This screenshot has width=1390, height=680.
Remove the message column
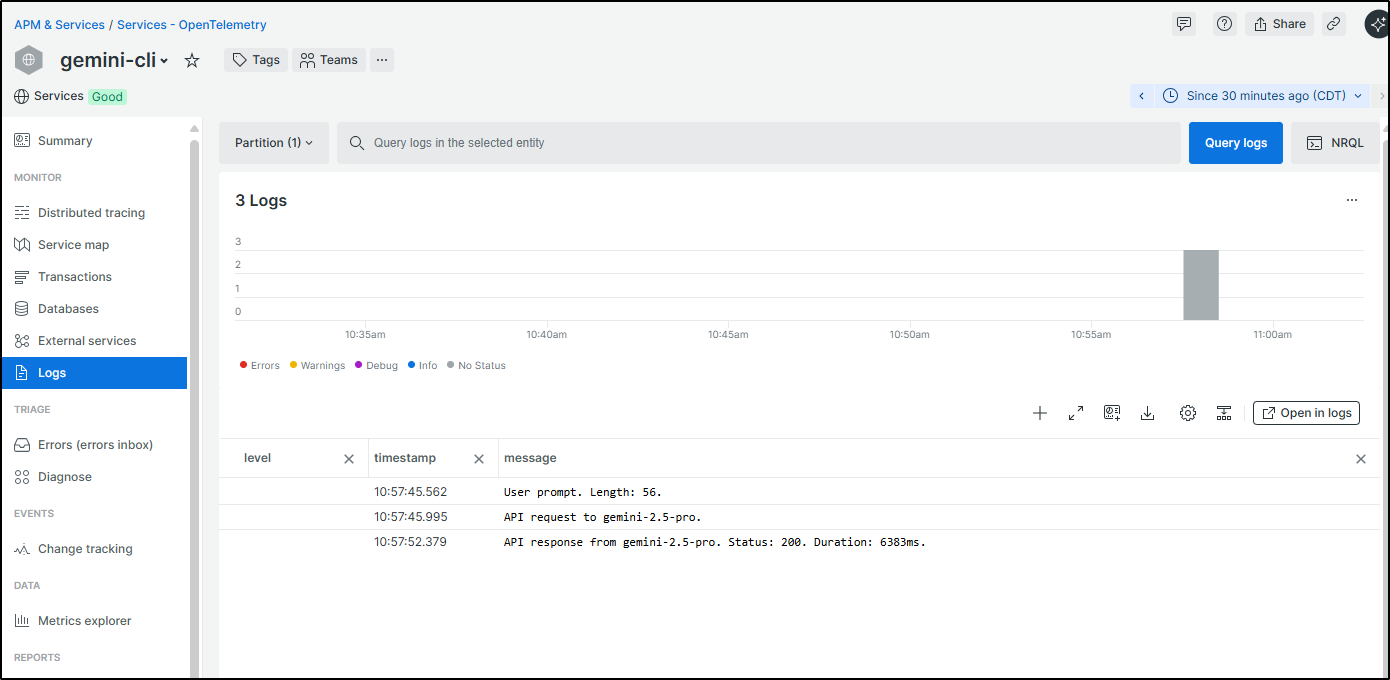1361,459
